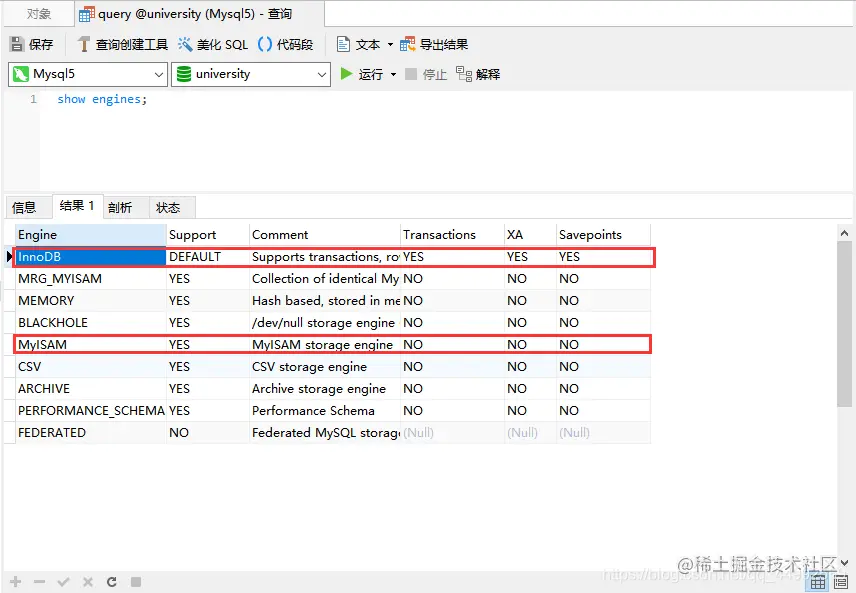The height and width of the screenshot is (593, 856).
Task: Run the query with the green Run (运行) arrow
Action: pos(346,74)
